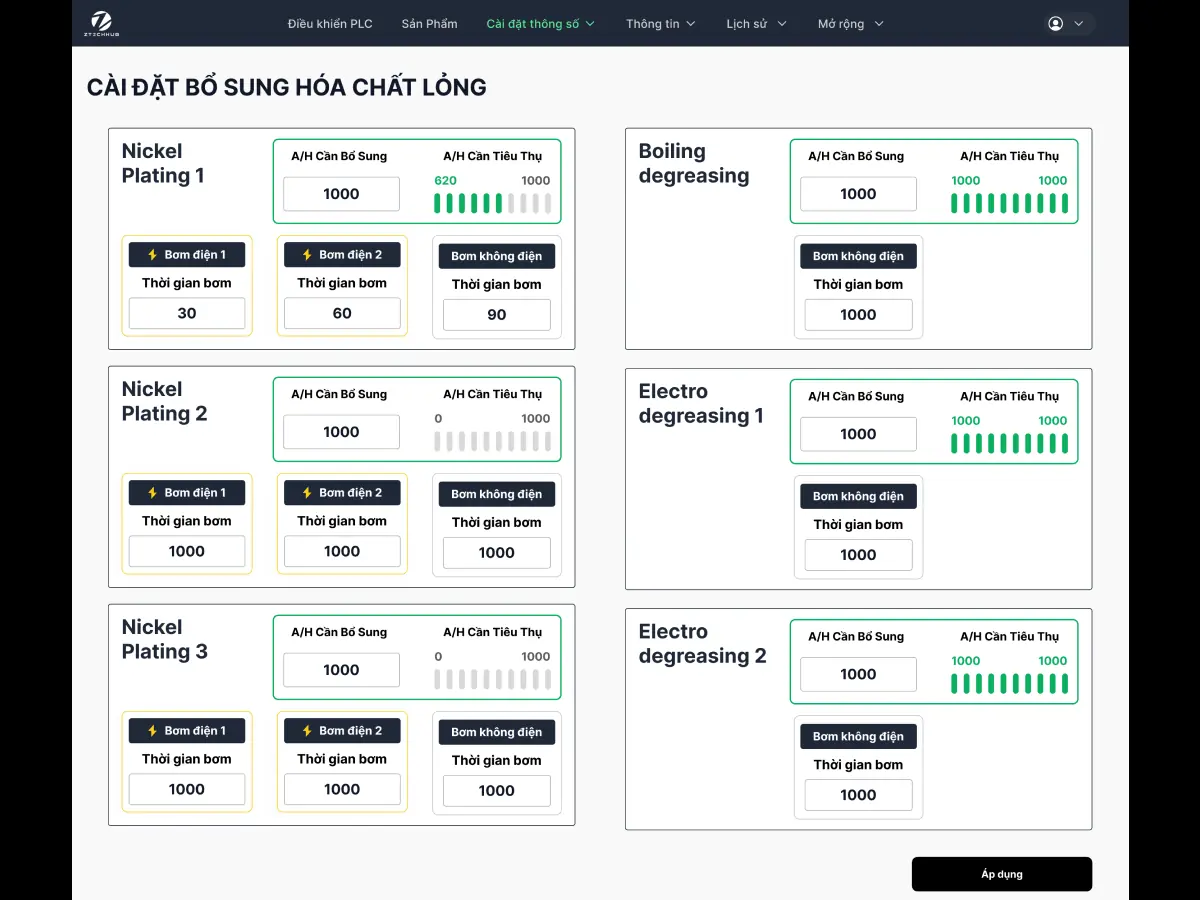Select Bơm điện 2 in Nickel Plating 3
Screen dimensions: 1200x900
pyautogui.click(x=342, y=731)
